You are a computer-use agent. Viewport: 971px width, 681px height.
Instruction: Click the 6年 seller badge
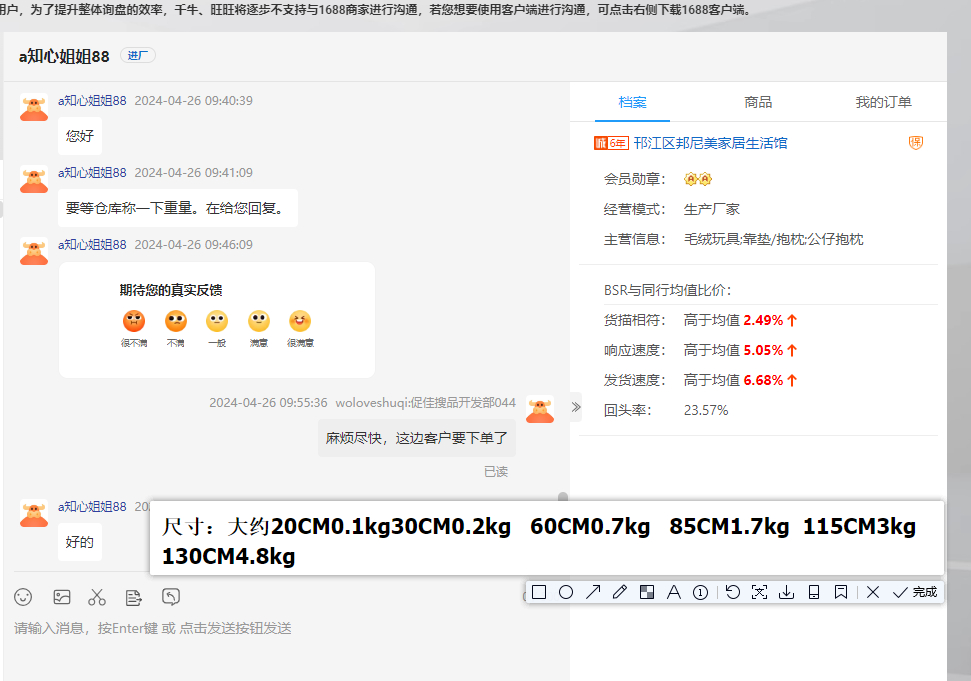[x=611, y=143]
